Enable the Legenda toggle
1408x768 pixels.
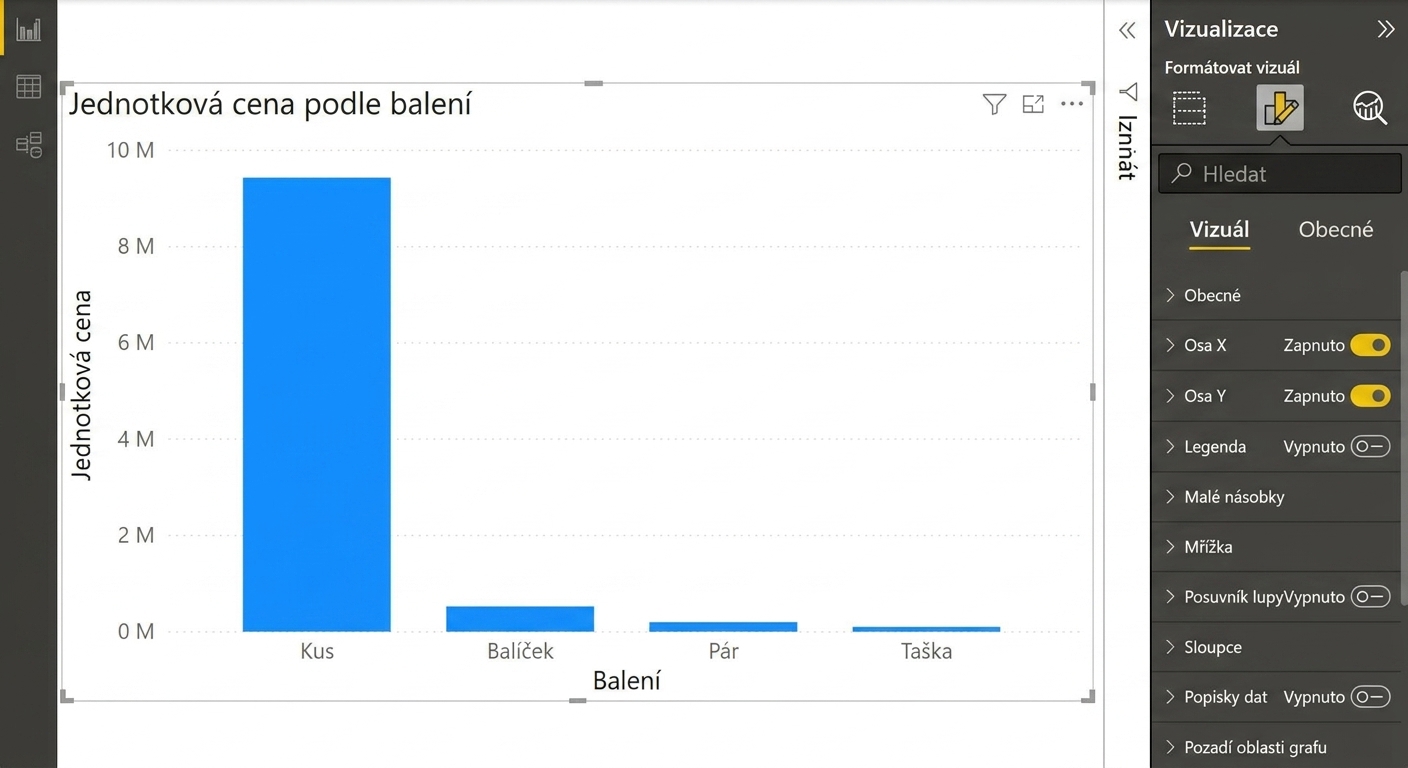[x=1370, y=446]
